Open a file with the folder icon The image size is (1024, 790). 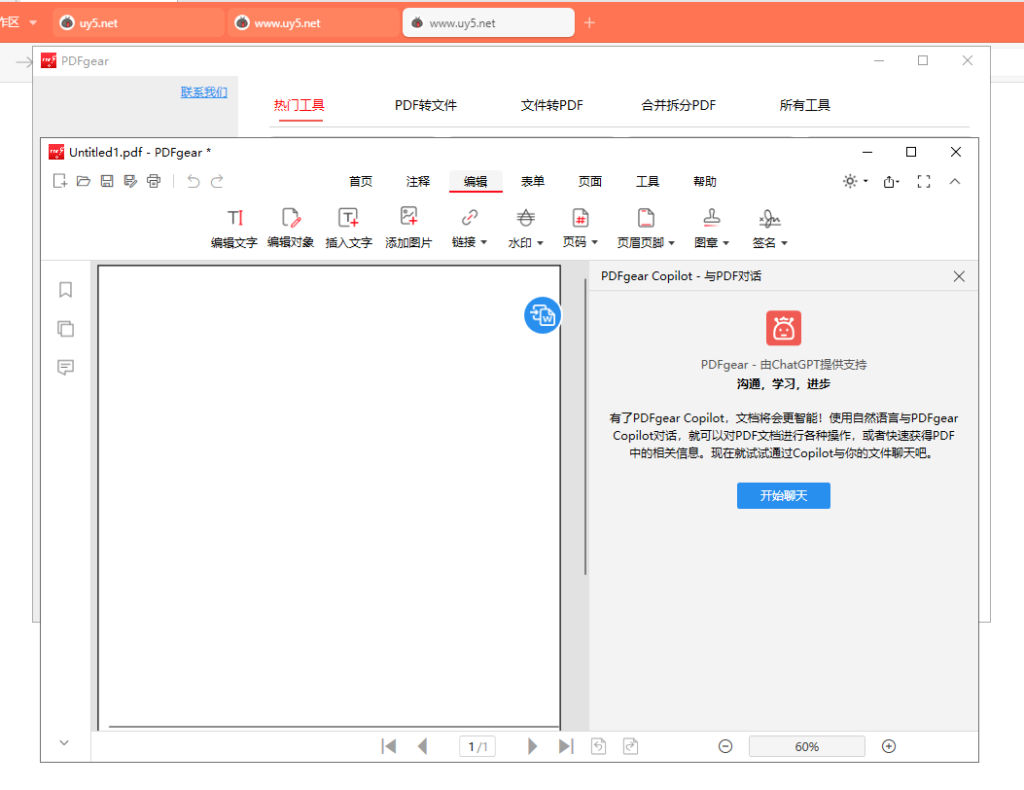tap(84, 181)
